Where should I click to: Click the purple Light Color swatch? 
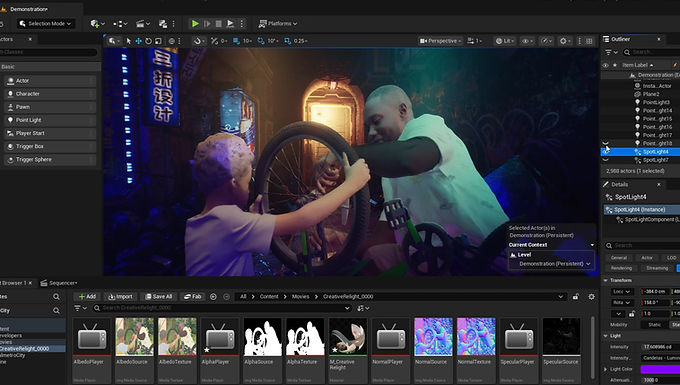tap(660, 369)
